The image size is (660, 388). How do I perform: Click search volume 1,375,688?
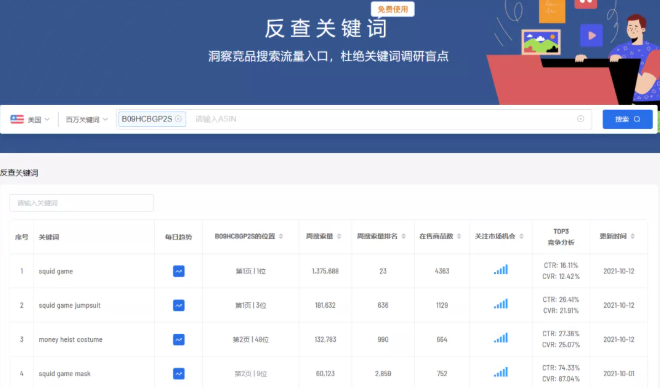tap(325, 271)
